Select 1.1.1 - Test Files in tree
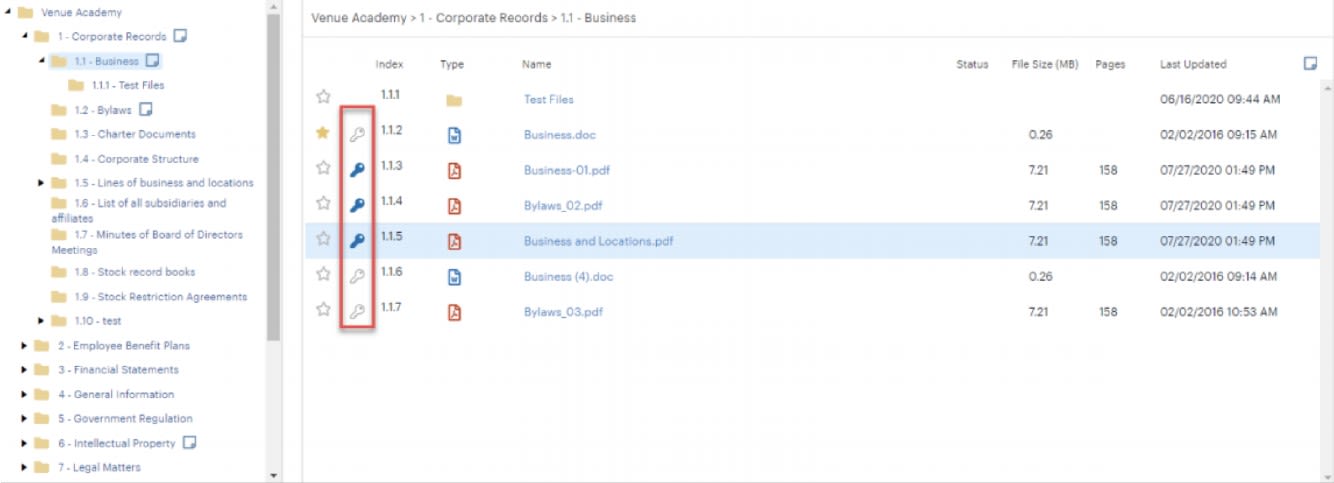 pos(127,85)
